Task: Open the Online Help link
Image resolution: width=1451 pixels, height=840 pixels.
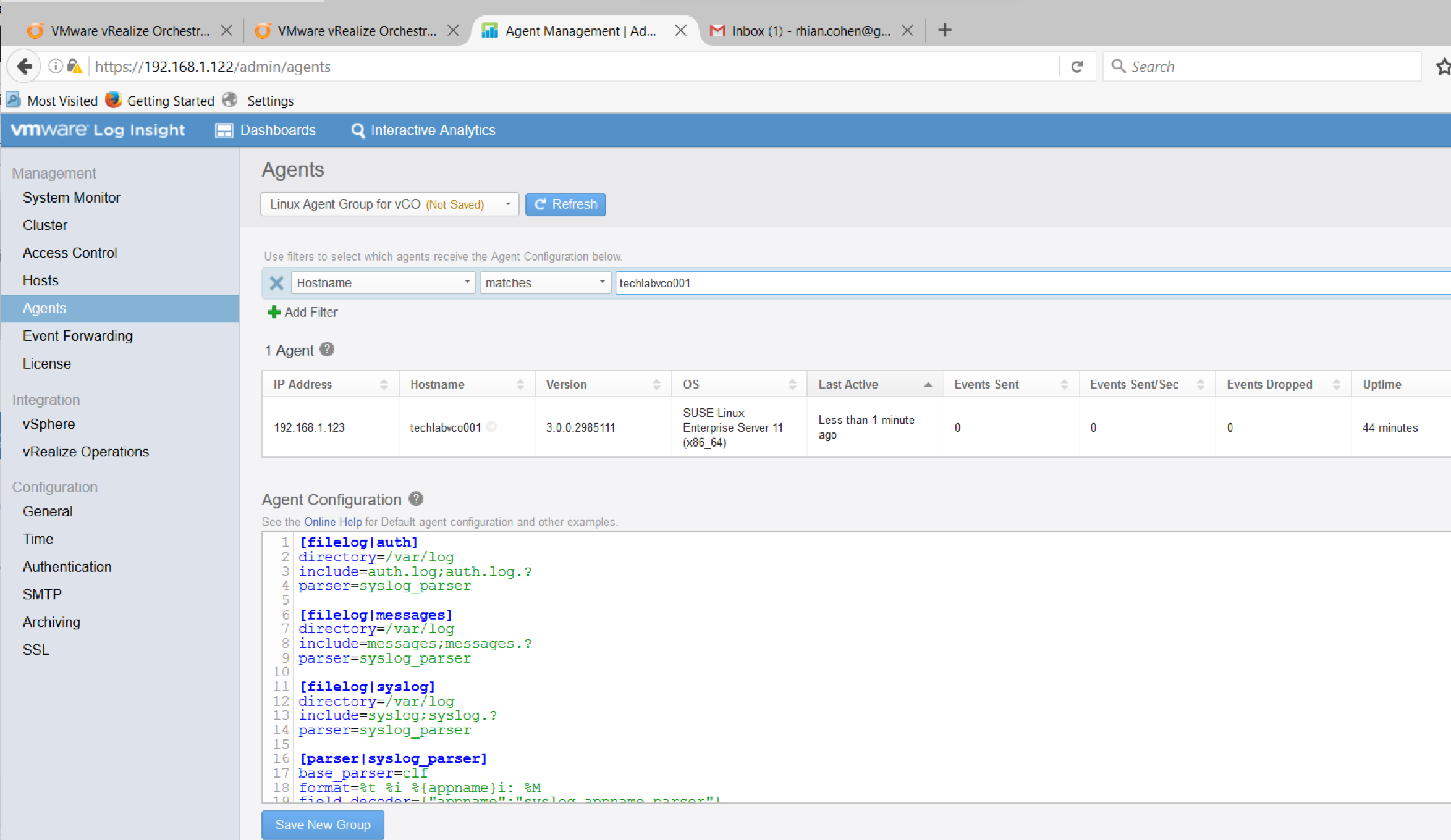Action: point(333,522)
